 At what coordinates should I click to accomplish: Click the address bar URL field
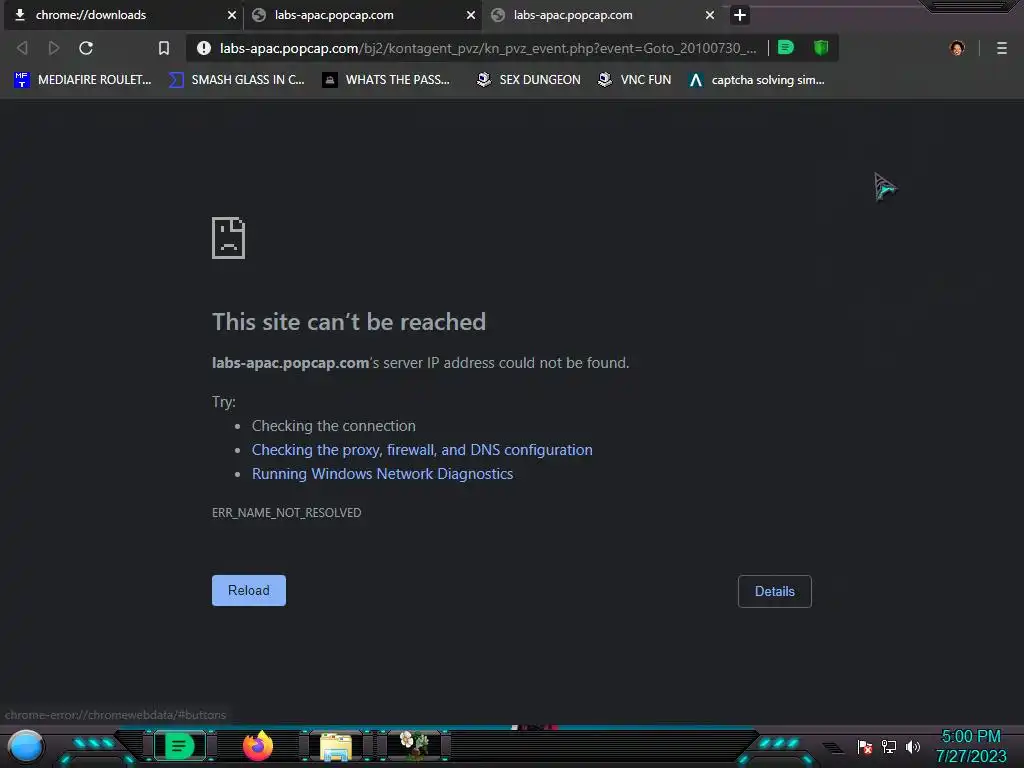488,48
